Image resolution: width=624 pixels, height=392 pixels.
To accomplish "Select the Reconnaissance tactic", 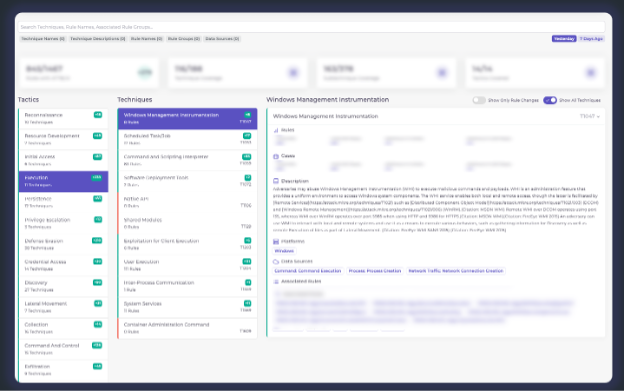I will (63, 119).
